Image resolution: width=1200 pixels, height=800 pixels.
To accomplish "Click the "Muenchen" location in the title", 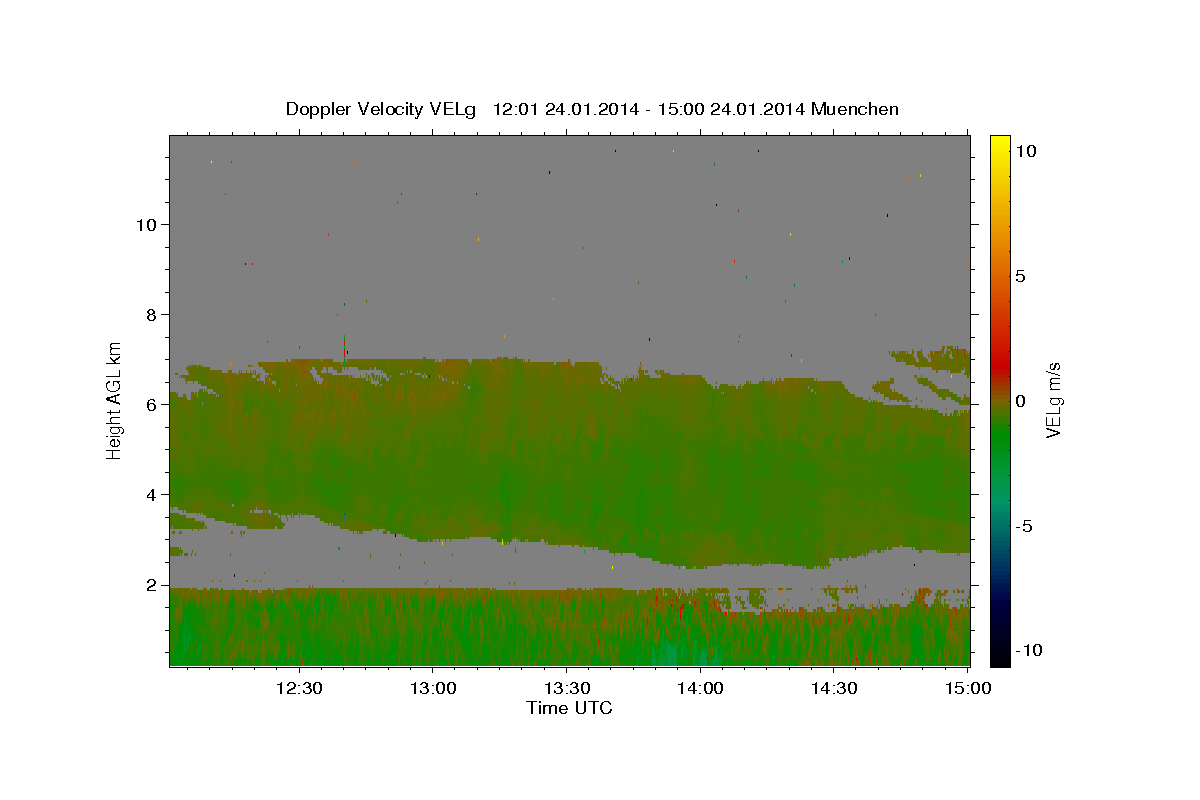I will (855, 109).
